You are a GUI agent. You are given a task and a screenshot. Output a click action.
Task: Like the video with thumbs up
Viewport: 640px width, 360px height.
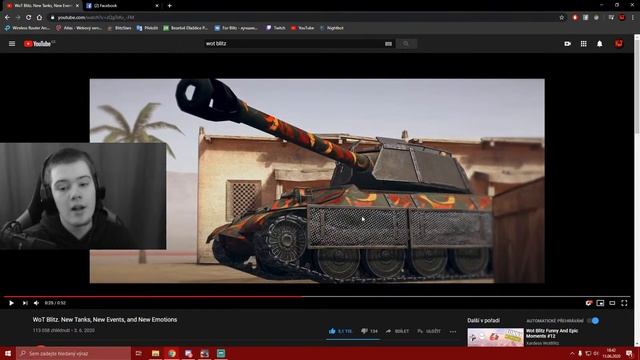coord(340,331)
